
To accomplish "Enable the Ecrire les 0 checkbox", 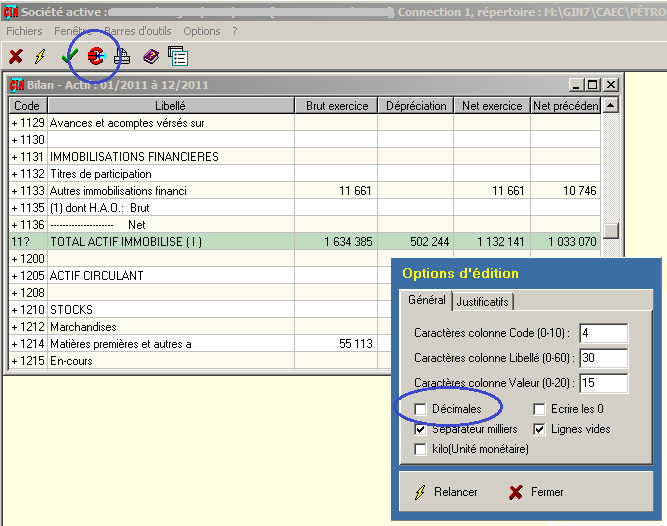I will pos(539,409).
